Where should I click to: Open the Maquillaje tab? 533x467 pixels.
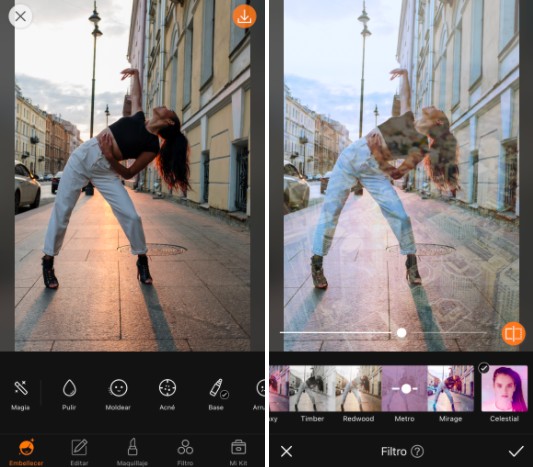point(132,452)
